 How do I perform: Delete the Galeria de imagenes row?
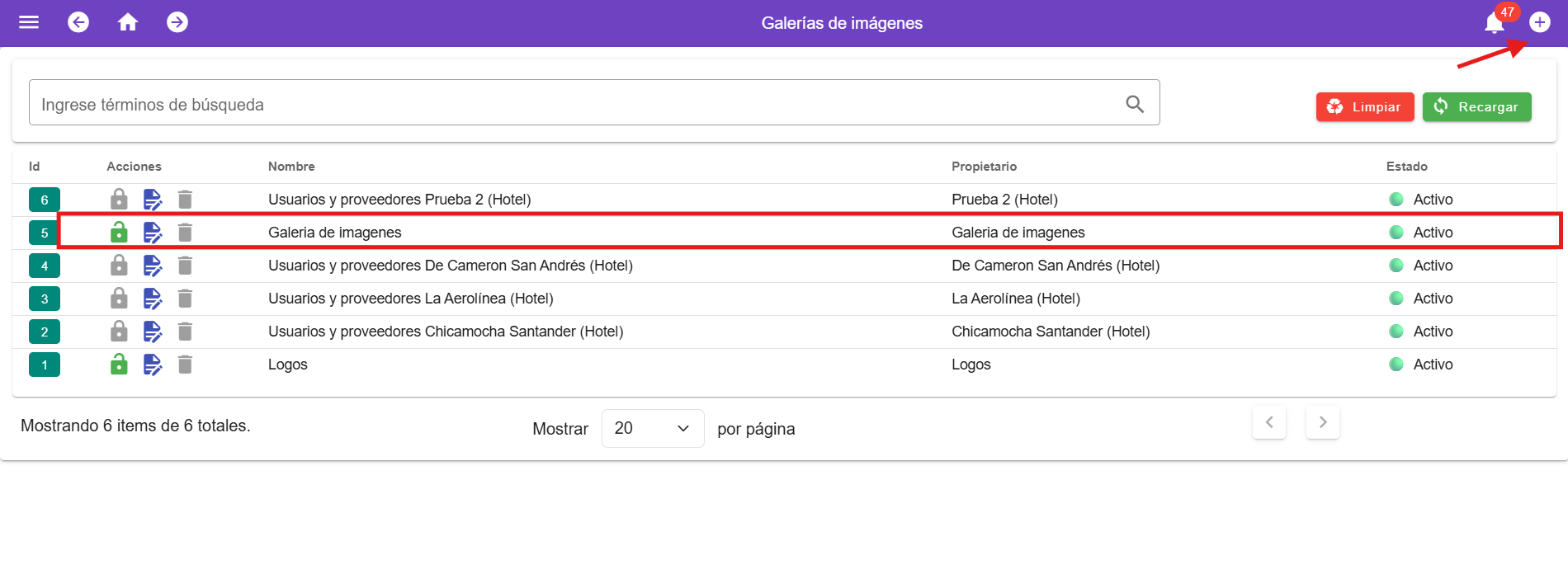click(185, 233)
